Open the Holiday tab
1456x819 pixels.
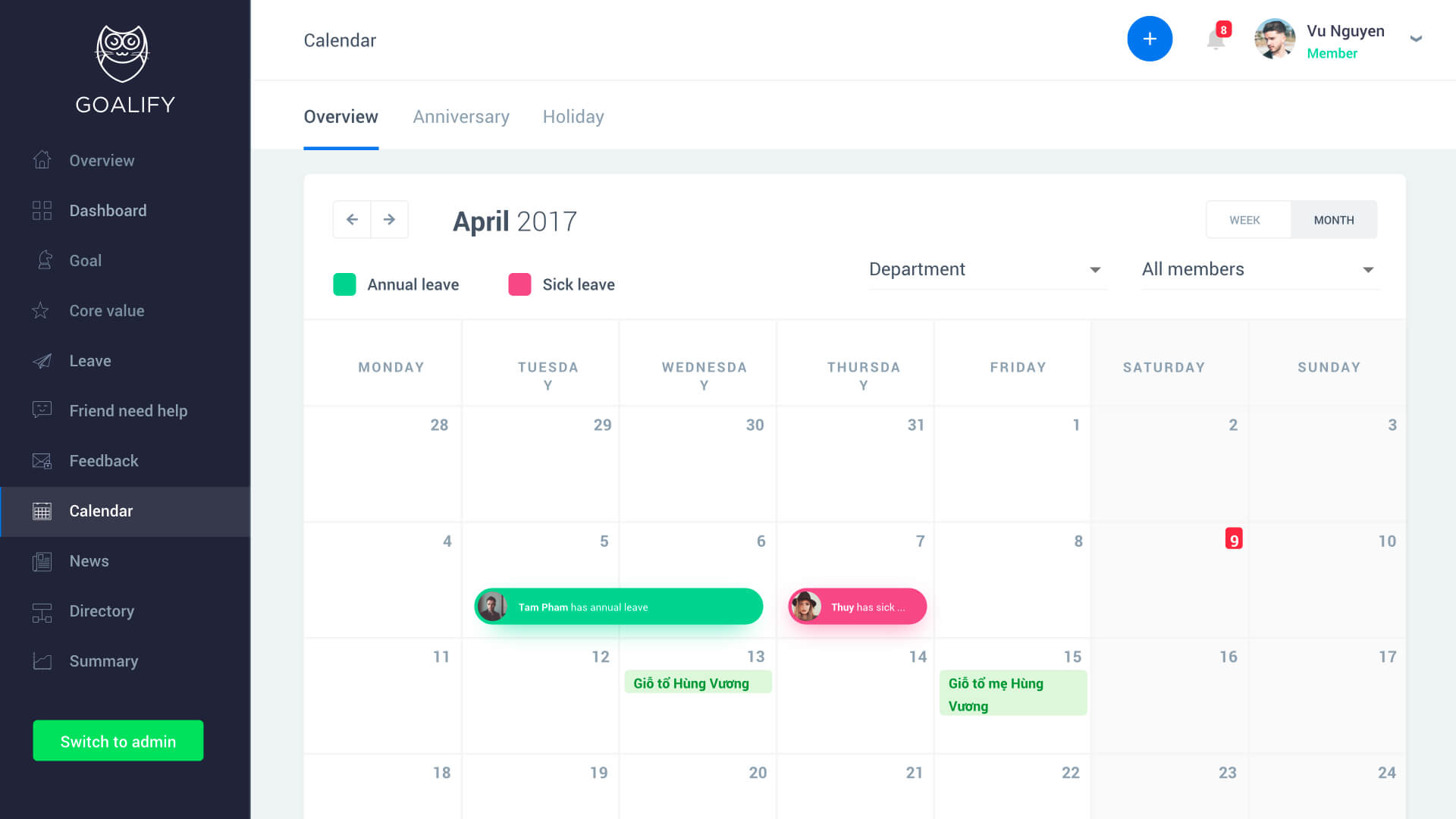point(573,117)
